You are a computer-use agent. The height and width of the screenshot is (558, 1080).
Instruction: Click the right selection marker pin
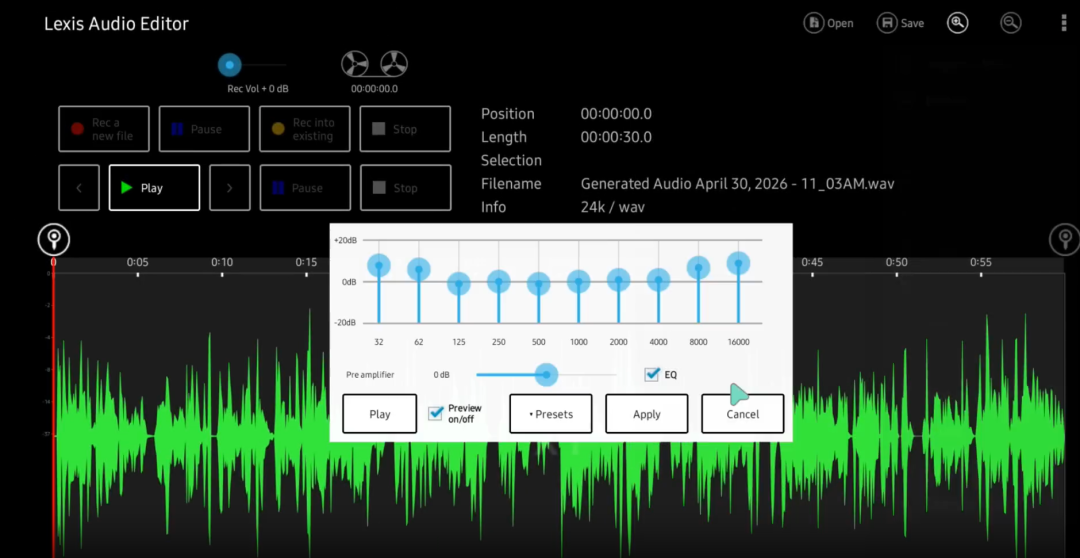(1065, 240)
